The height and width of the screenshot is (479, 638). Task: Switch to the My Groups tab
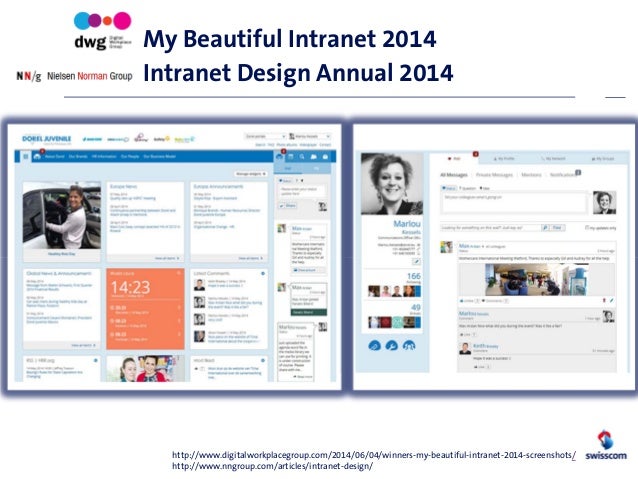603,159
